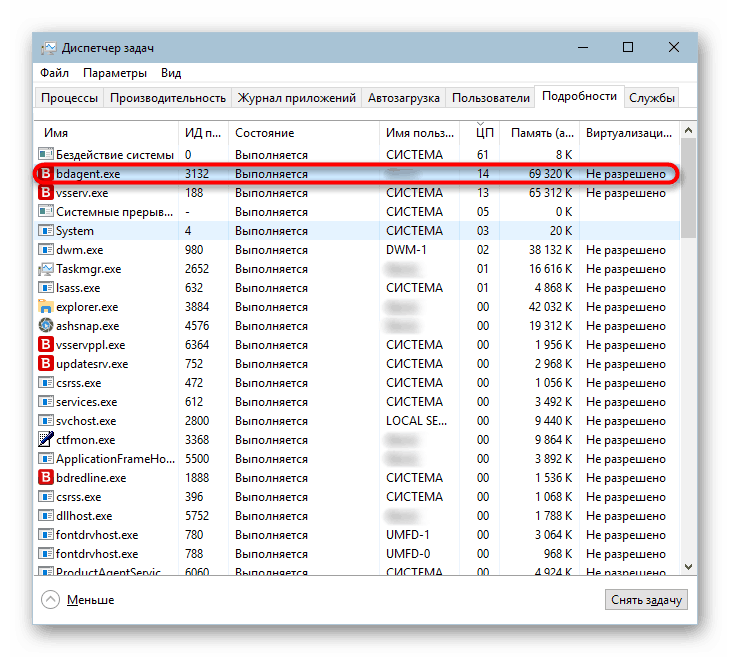
Task: Click icon of fontdrvhost.exe with PID 780
Action: click(x=46, y=535)
